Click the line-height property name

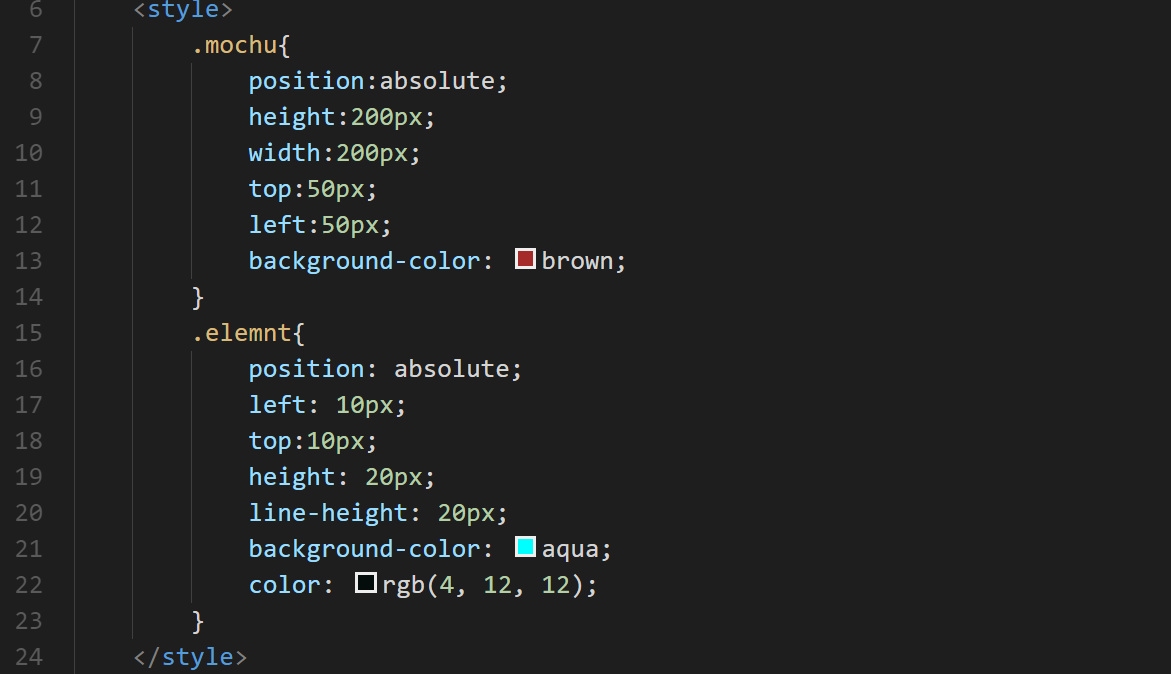(328, 513)
